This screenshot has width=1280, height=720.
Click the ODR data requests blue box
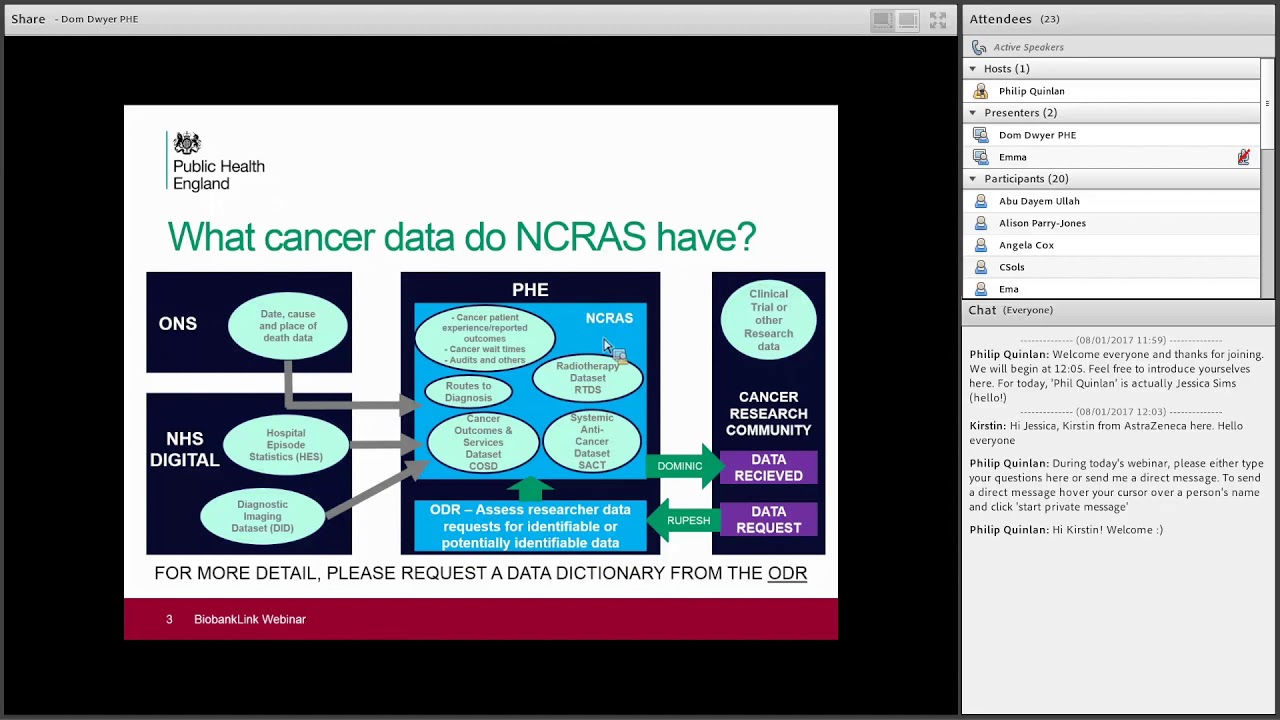pos(530,526)
